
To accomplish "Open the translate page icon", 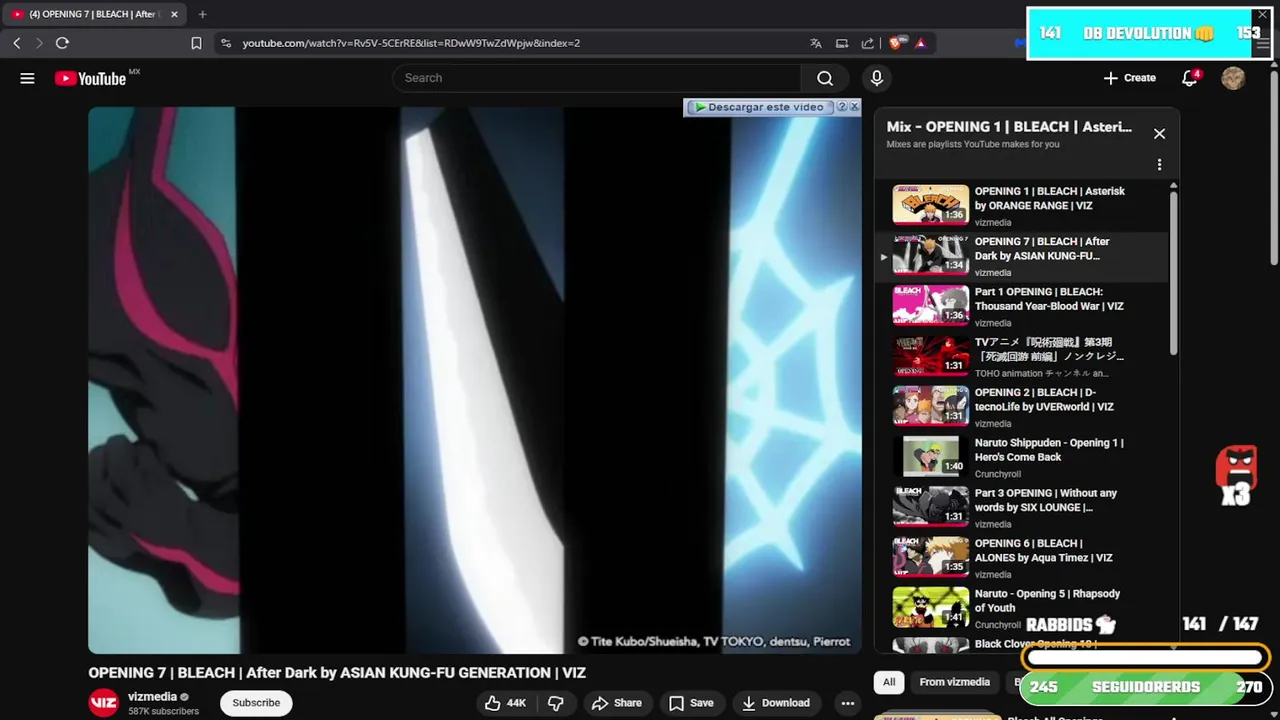I will [816, 43].
